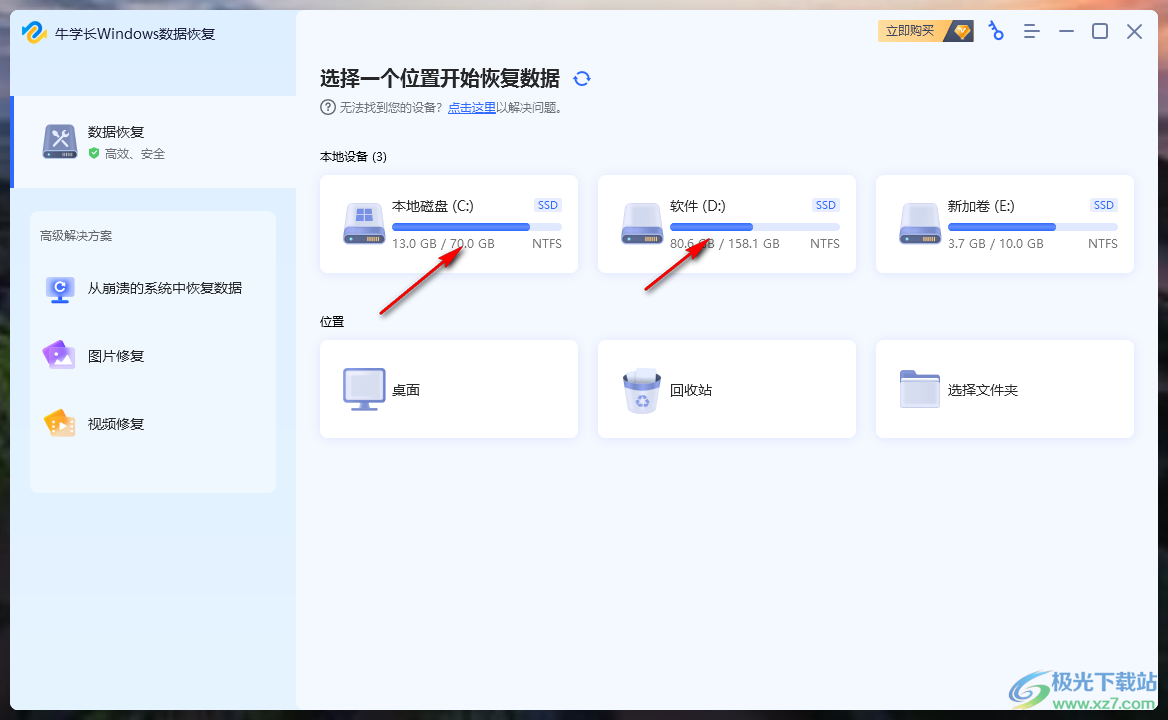Open the hamburger menu icon in title bar
The image size is (1168, 720).
(x=1031, y=31)
